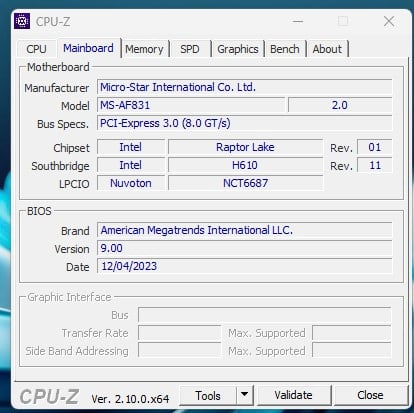Open the Graphics tab
The image size is (414, 413).
[238, 49]
